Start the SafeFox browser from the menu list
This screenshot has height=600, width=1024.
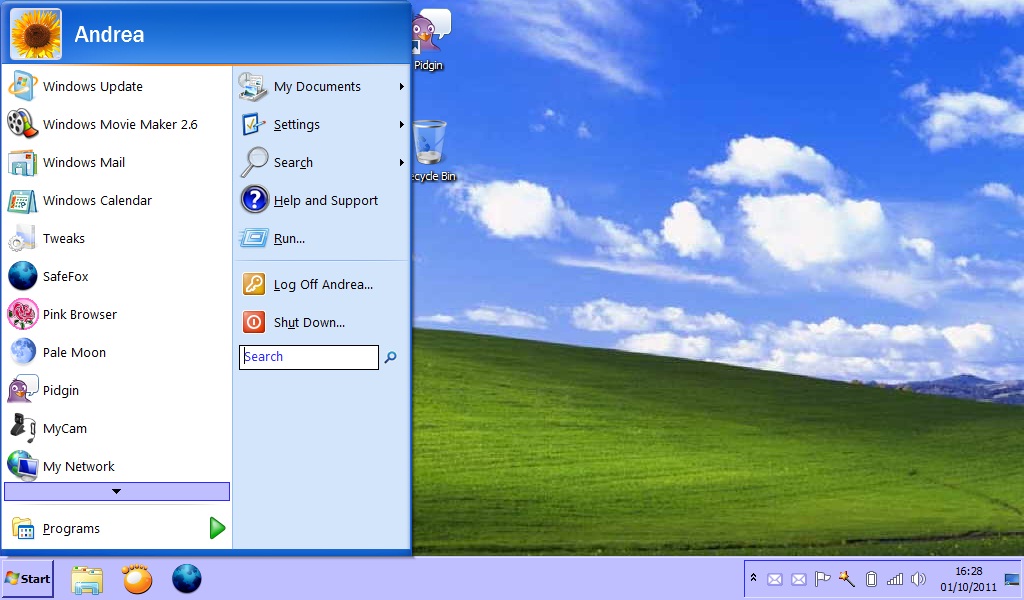tap(117, 276)
